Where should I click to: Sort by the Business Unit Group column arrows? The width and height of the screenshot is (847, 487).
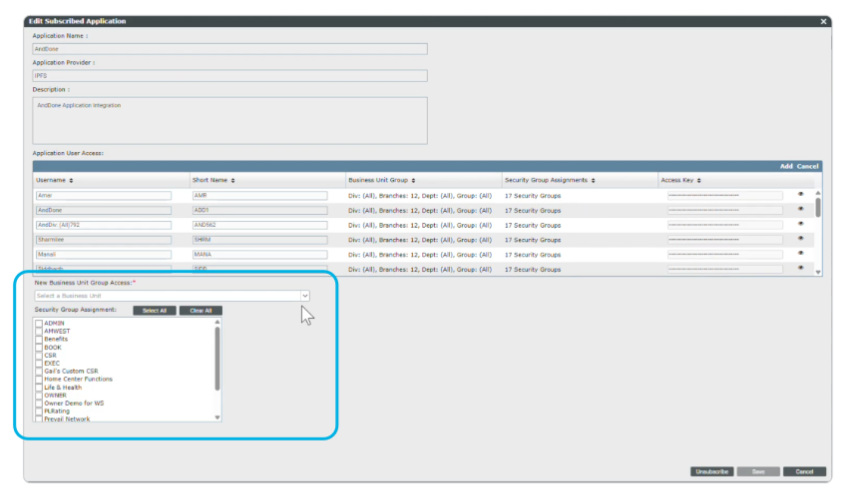(x=413, y=180)
